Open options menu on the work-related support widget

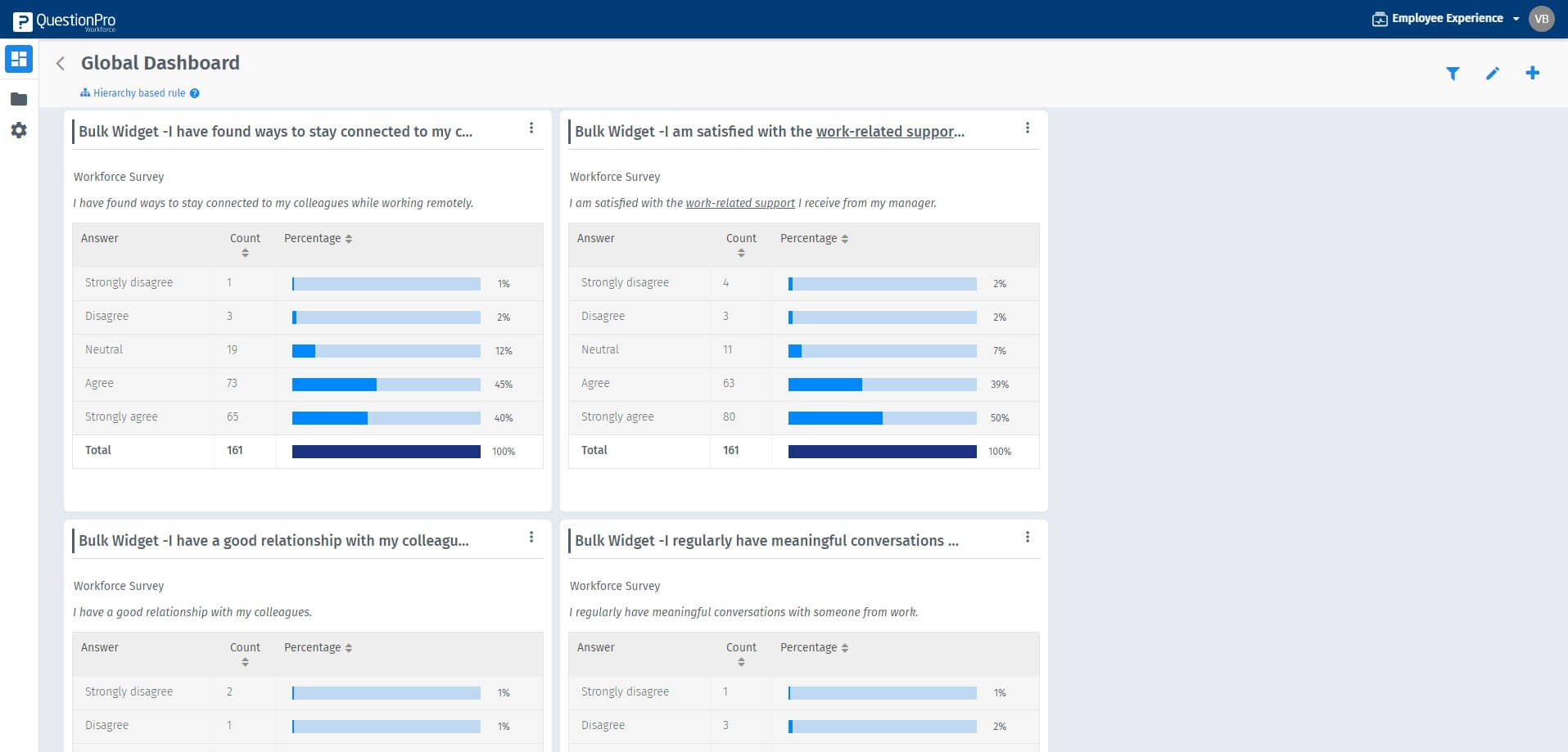point(1028,128)
